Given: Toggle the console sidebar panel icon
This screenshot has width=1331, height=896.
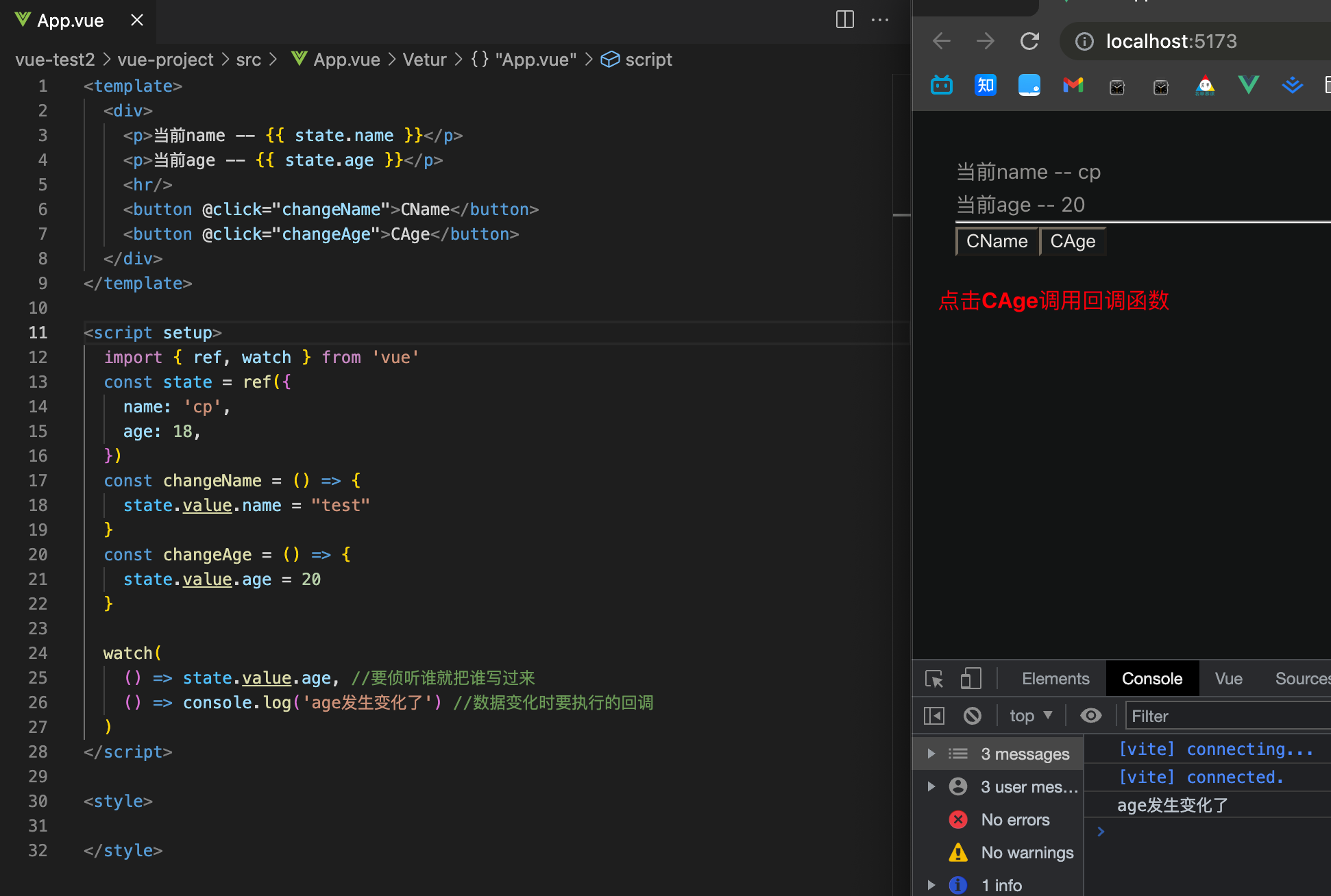Looking at the screenshot, I should pos(934,716).
